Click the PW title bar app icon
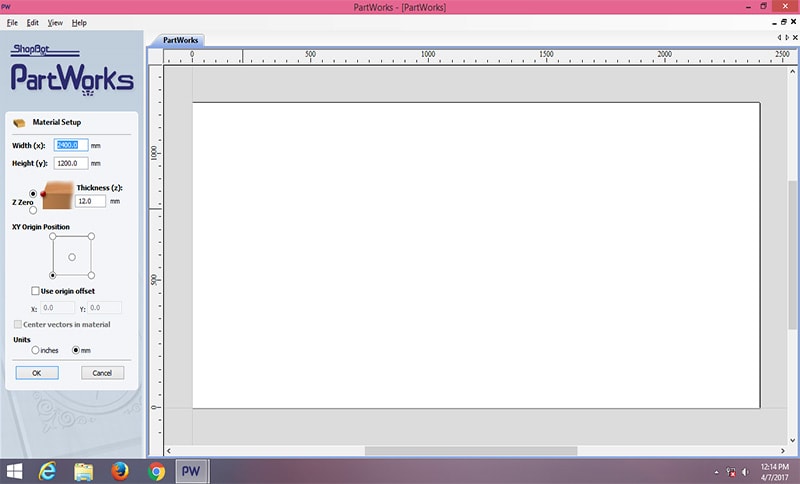This screenshot has height=484, width=800. click(6, 7)
